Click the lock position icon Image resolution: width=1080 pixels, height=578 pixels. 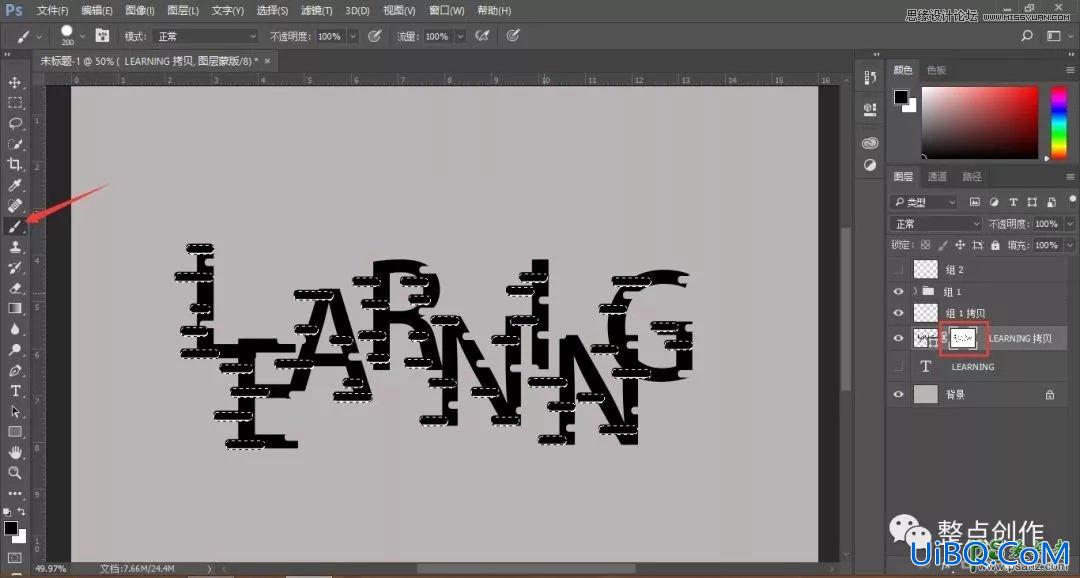(x=959, y=245)
